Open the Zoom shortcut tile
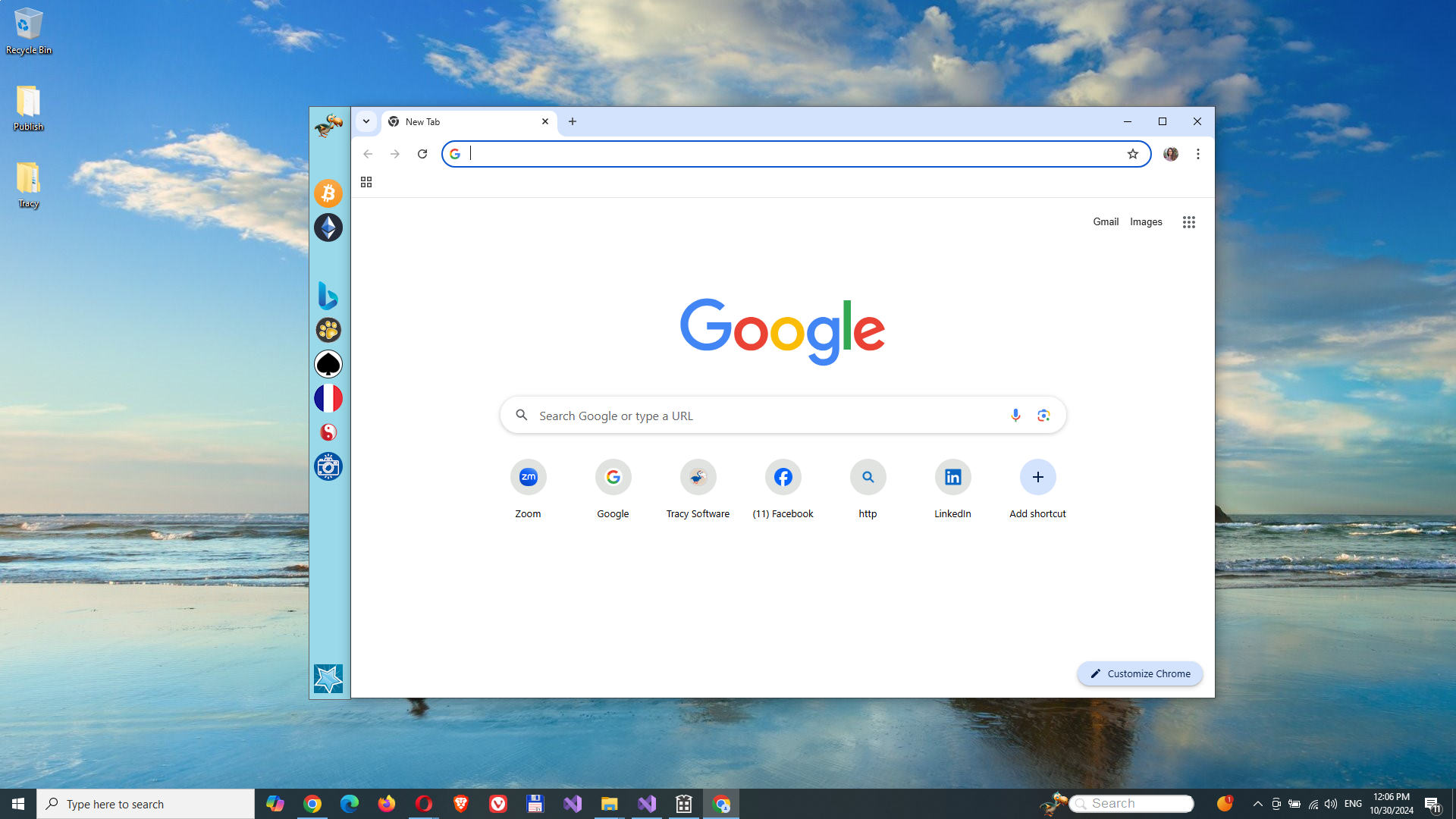This screenshot has height=819, width=1456. pyautogui.click(x=529, y=489)
